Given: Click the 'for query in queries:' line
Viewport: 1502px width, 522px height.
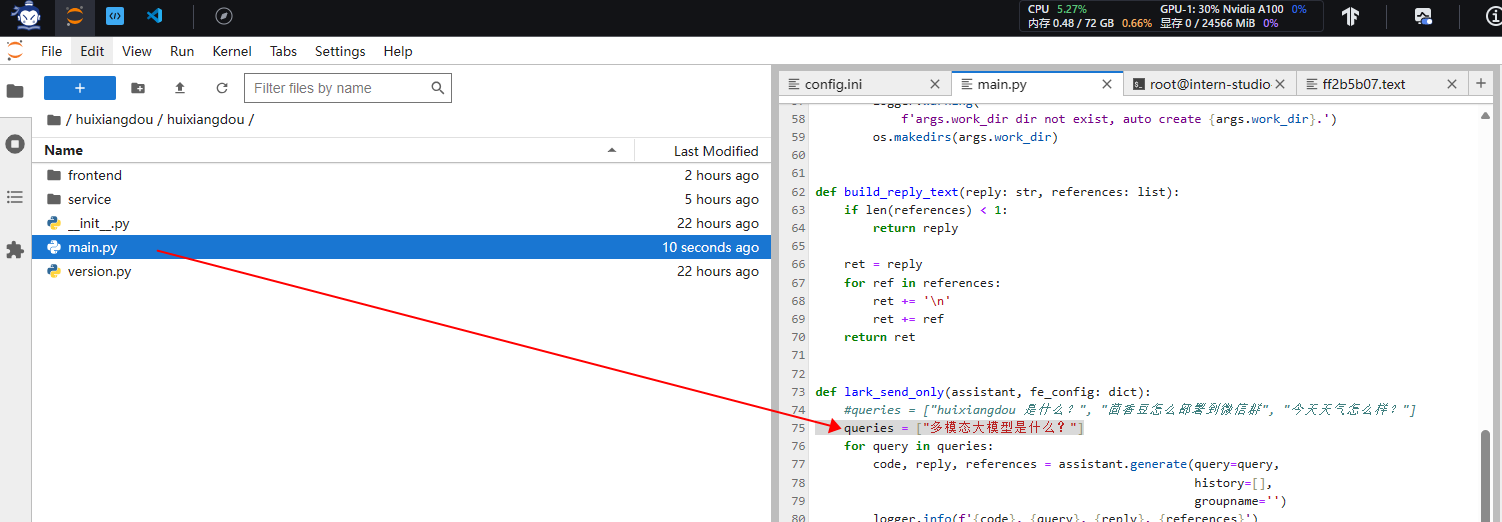Looking at the screenshot, I should 919,446.
